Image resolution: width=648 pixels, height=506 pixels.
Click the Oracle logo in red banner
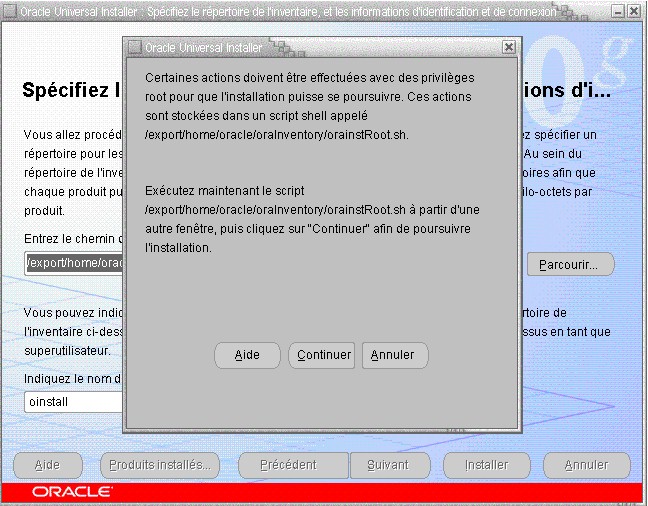point(72,492)
